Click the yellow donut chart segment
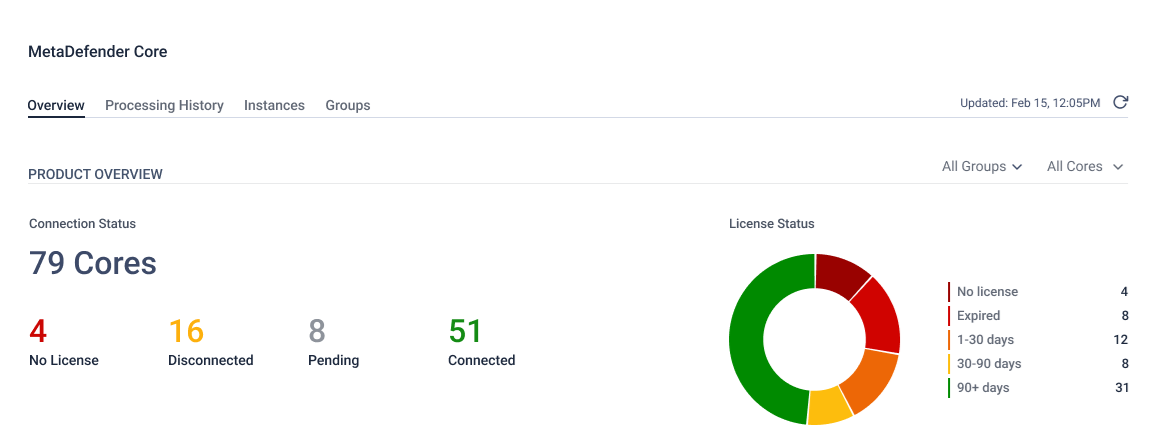Image resolution: width=1168 pixels, height=435 pixels. pyautogui.click(x=828, y=406)
